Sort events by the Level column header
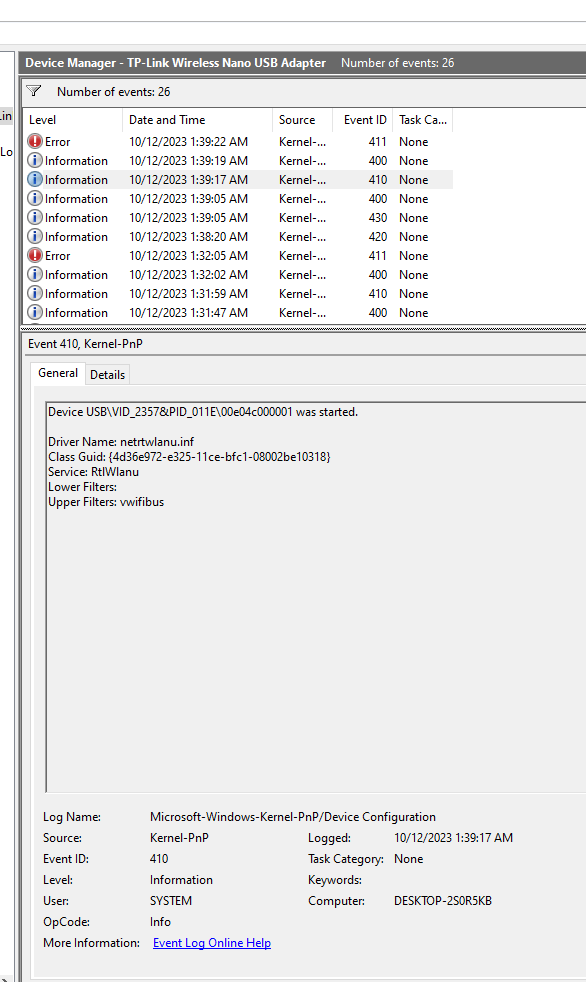This screenshot has width=586, height=982. (x=73, y=120)
